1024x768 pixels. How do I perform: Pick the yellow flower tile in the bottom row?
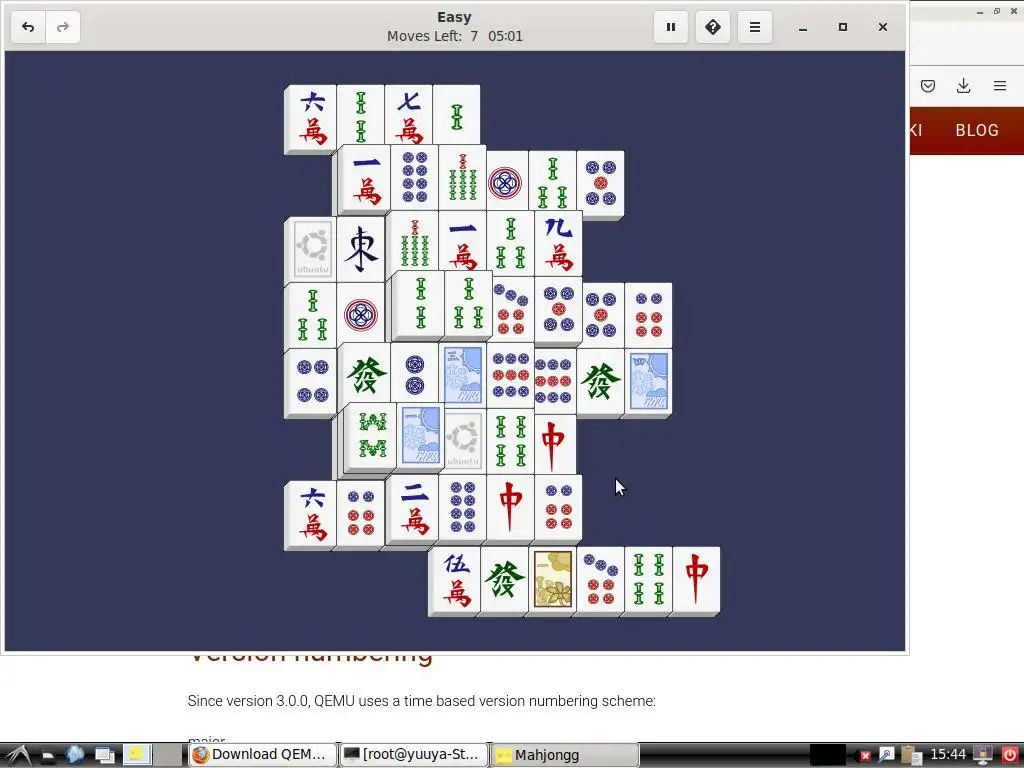coord(552,578)
